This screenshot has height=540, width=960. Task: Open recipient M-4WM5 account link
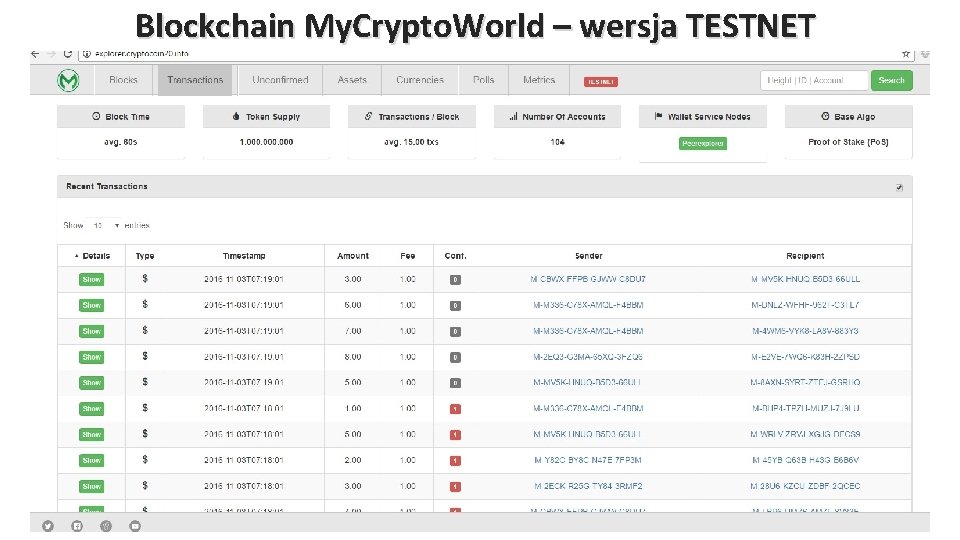[805, 331]
